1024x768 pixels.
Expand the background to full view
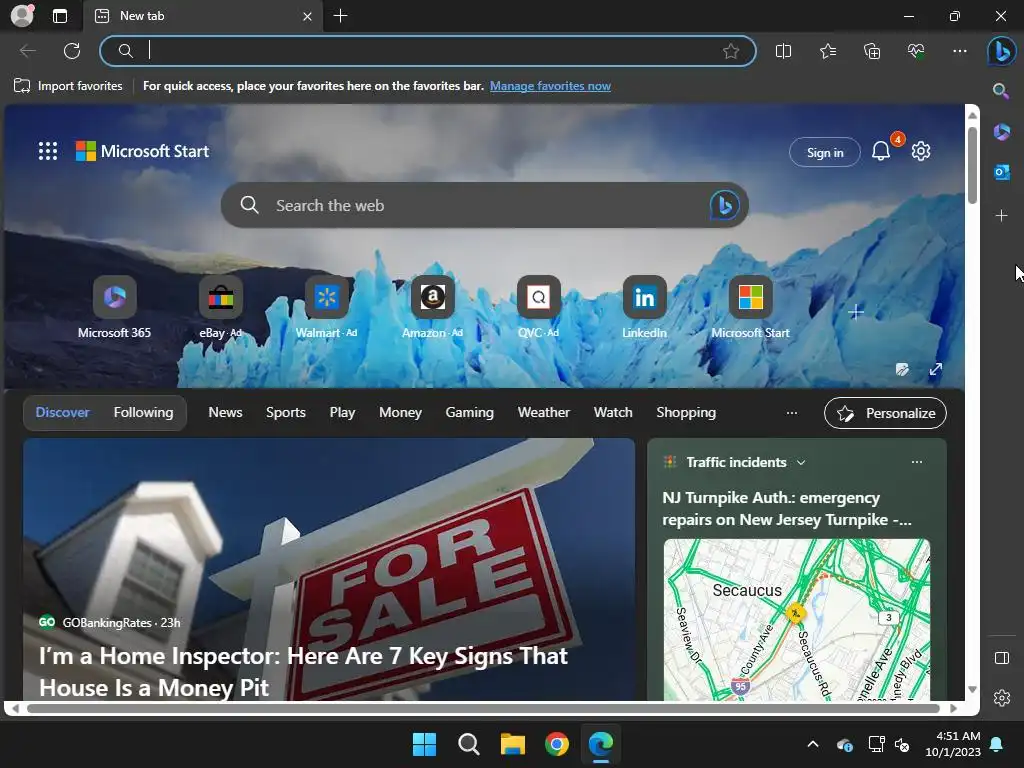(936, 370)
